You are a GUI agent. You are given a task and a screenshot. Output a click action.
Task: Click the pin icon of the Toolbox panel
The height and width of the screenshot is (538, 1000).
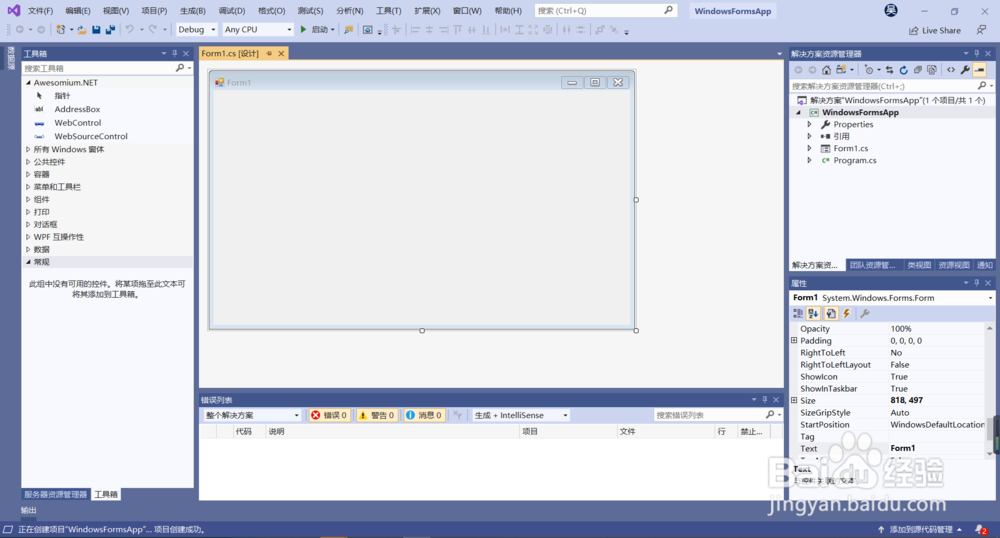(x=175, y=54)
